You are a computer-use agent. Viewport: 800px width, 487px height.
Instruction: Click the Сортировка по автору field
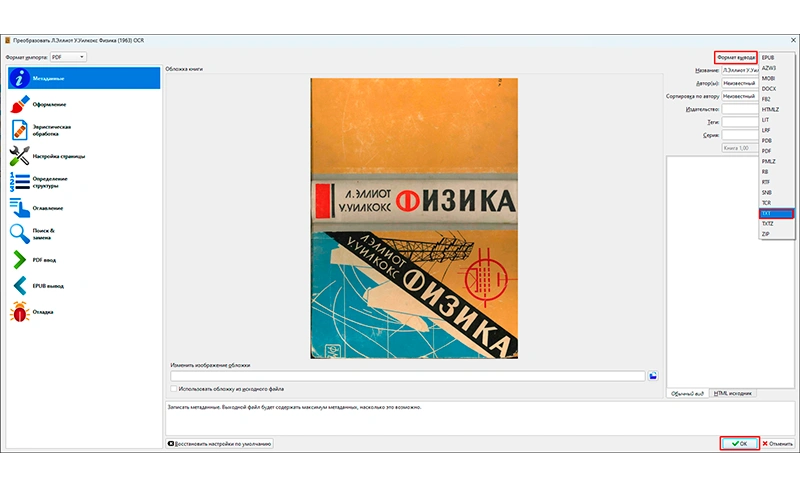click(740, 96)
